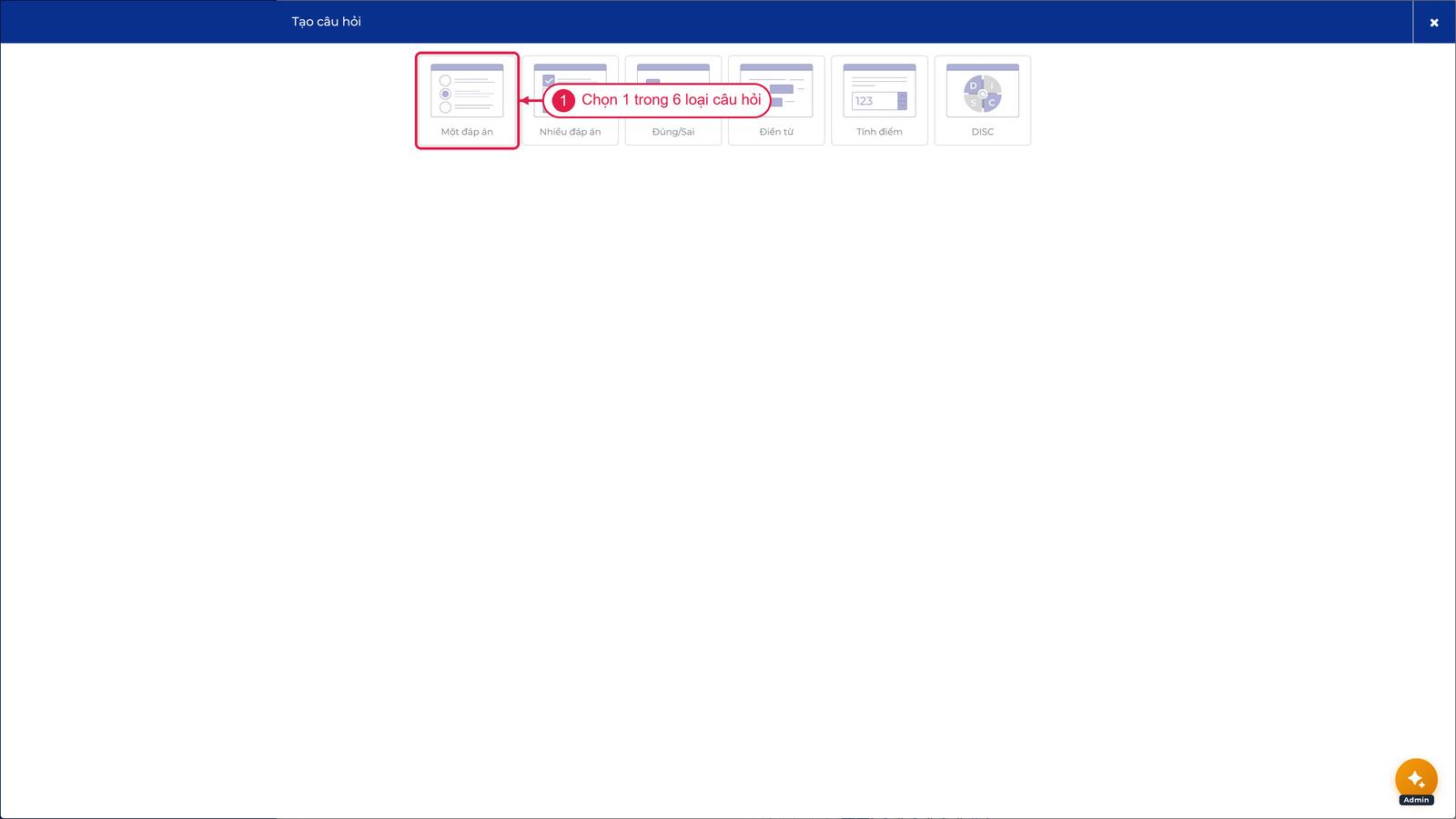Choose the Tính điểm 123 number illustration

coord(879,90)
